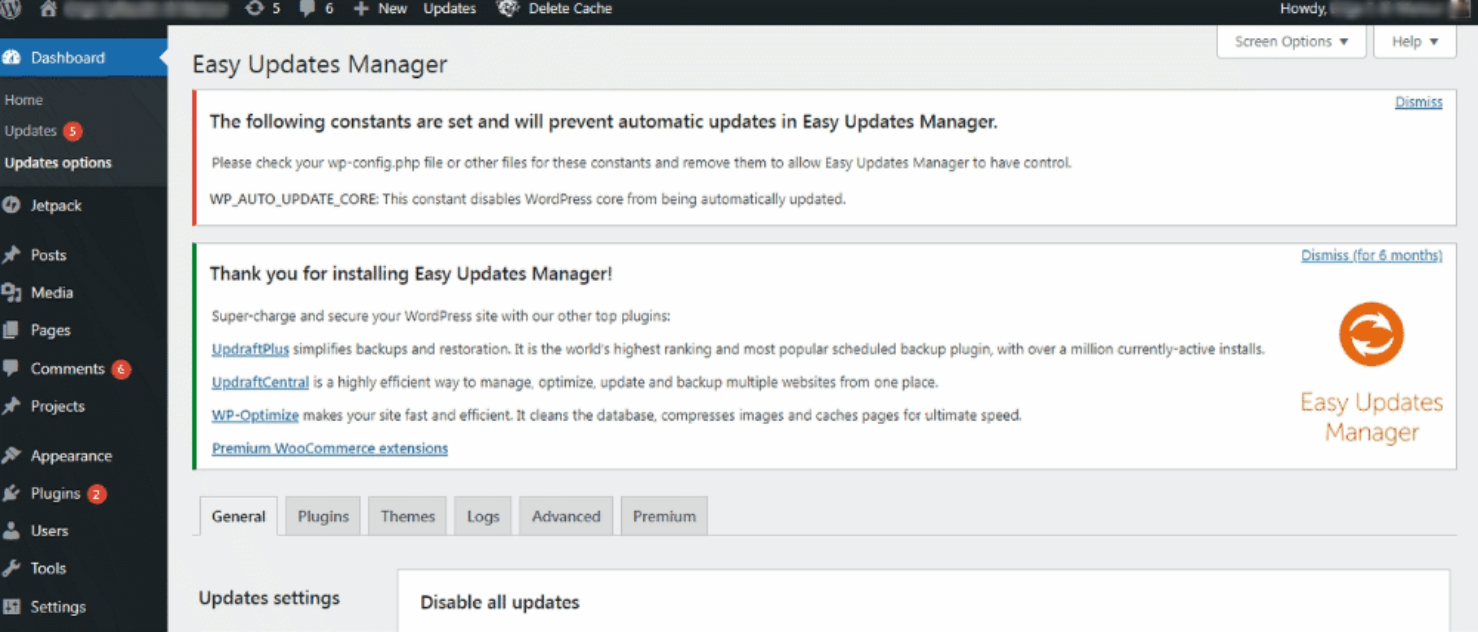Screen dimensions: 1478x632
Task: Switch to the Advanced tab
Action: [x=566, y=516]
